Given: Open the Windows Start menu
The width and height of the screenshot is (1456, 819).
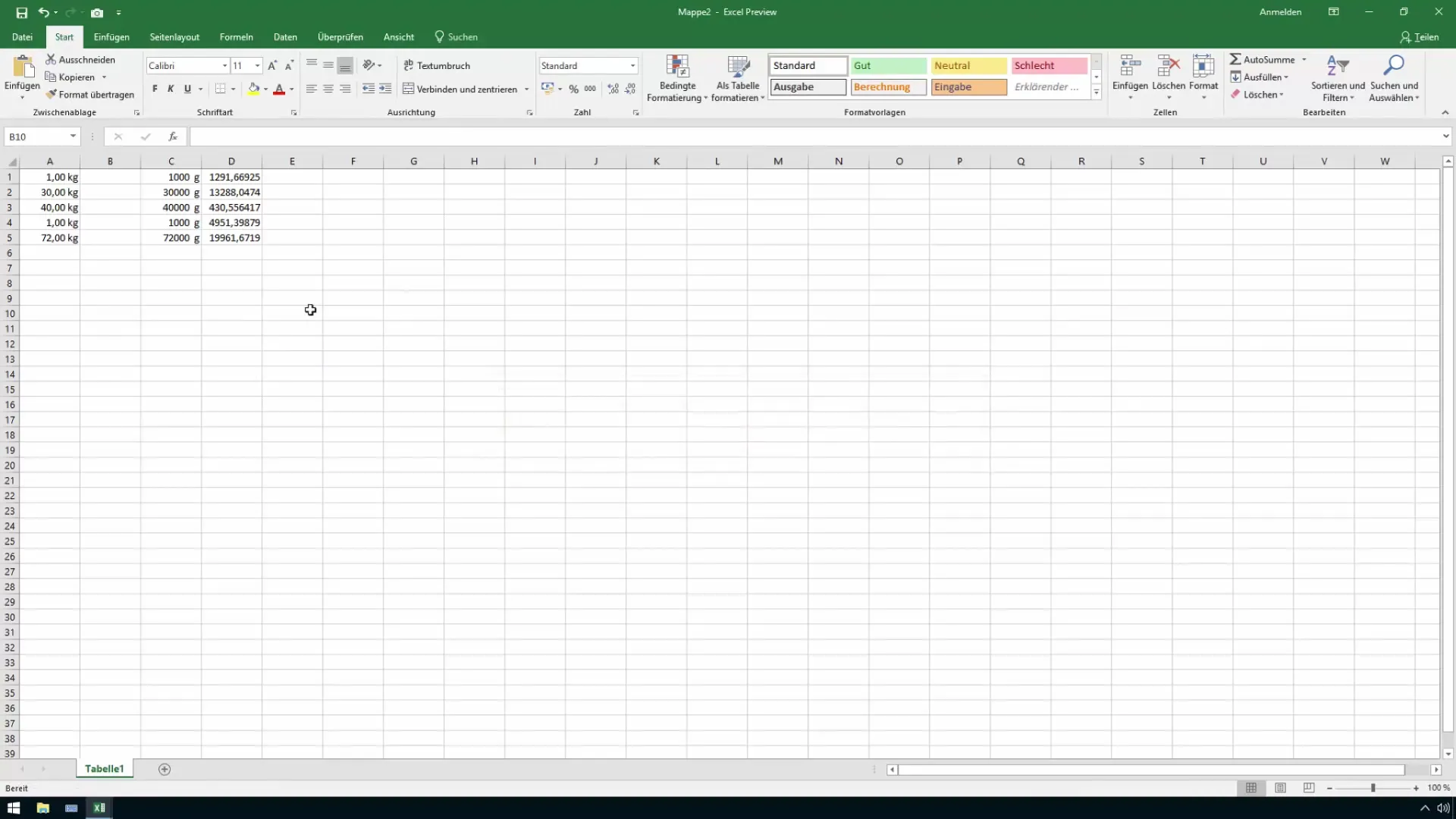Looking at the screenshot, I should [x=14, y=808].
